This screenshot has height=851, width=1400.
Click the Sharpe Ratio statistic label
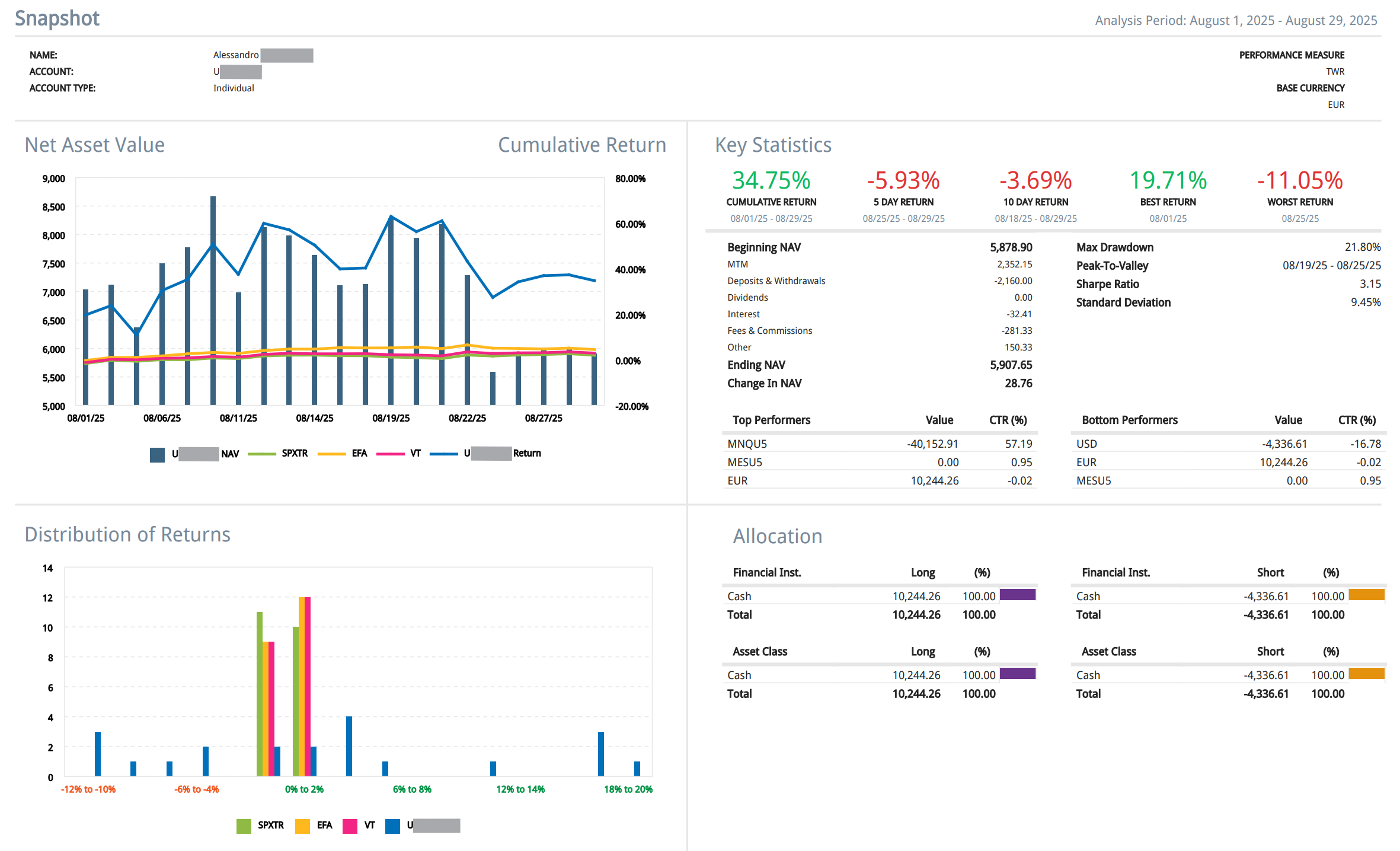1107,284
